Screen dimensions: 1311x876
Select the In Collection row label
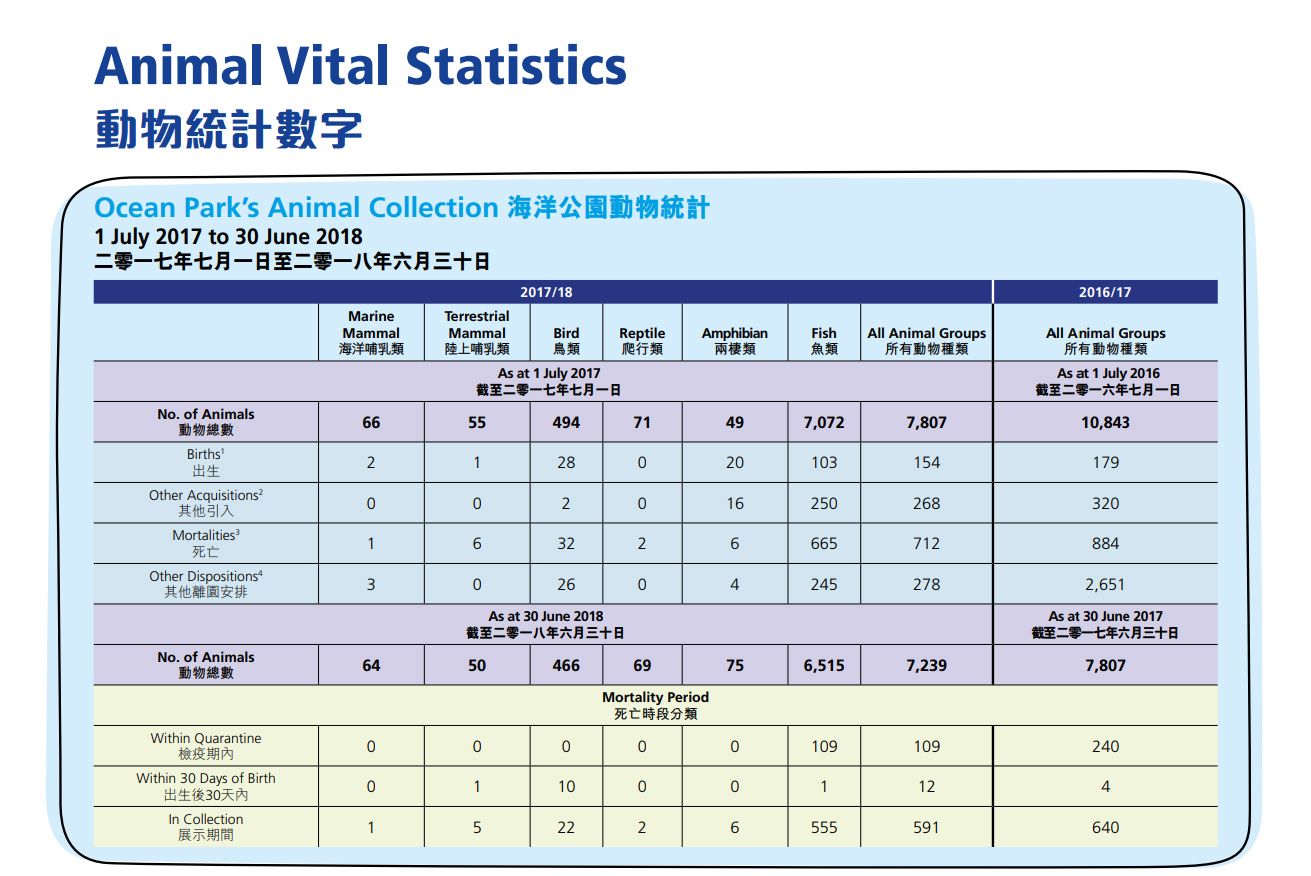coord(206,827)
